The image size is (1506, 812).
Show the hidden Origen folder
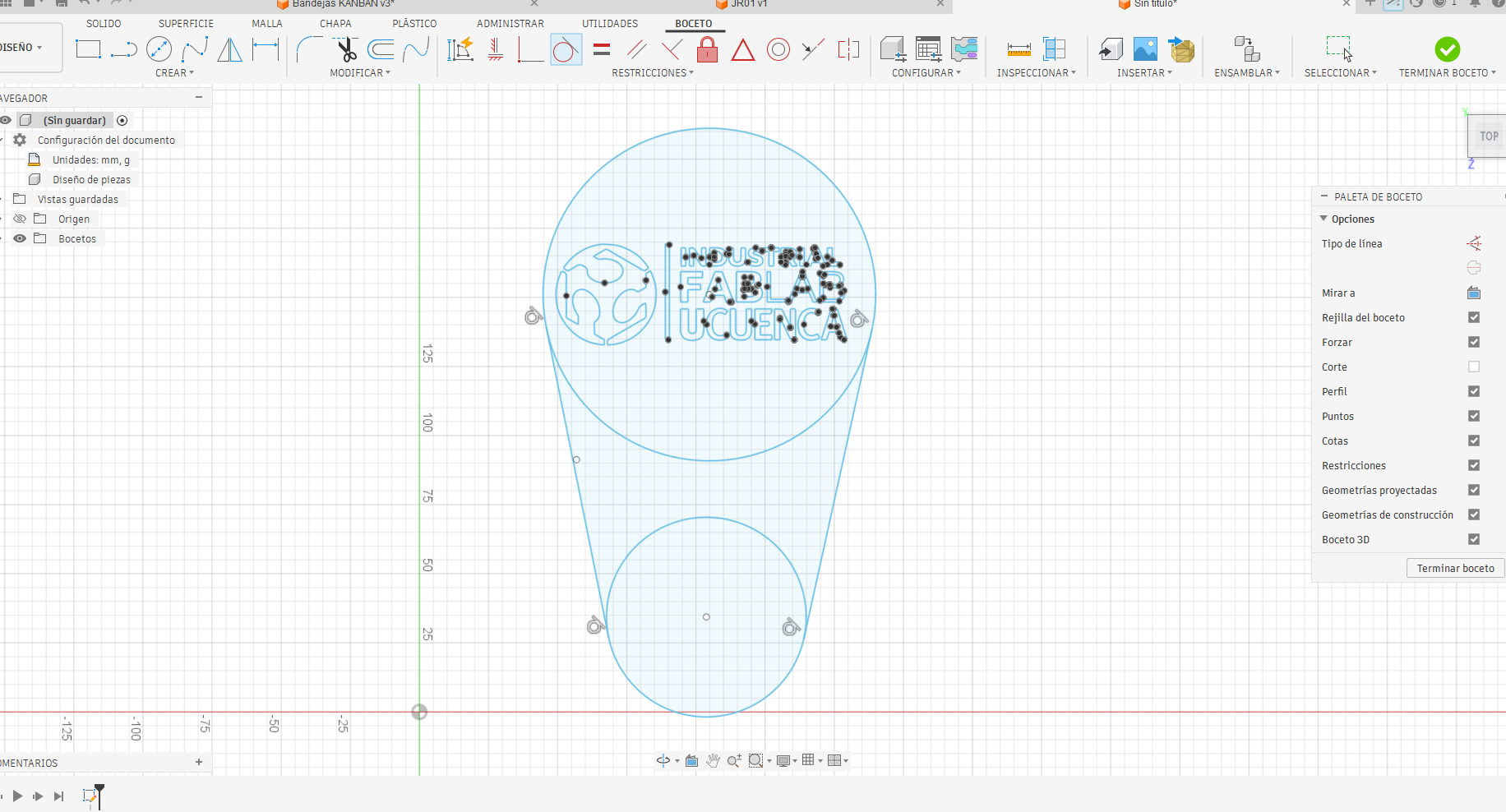tap(20, 219)
